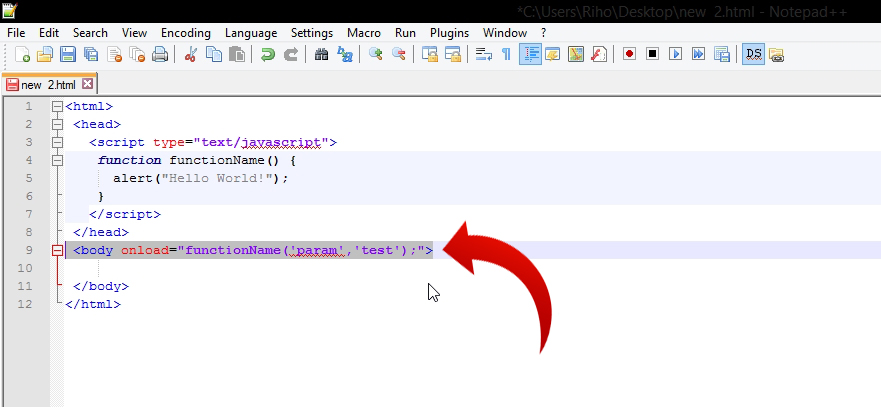Collapse the function functionName fold marker
881x407 pixels.
(57, 160)
